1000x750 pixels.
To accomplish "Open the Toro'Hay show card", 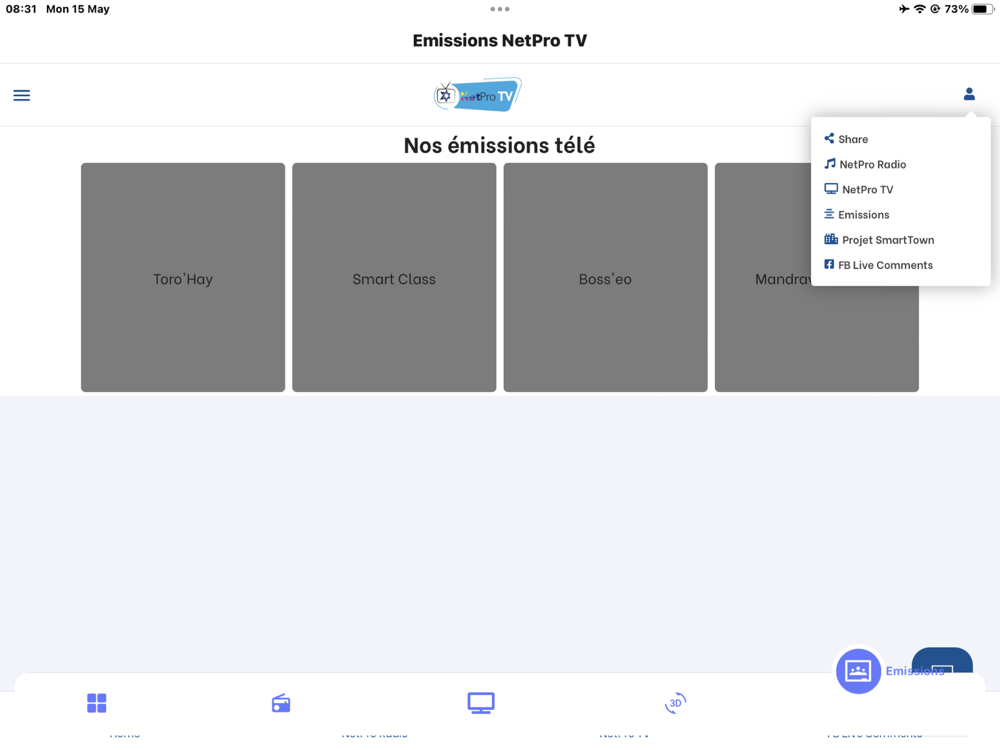I will [x=183, y=278].
